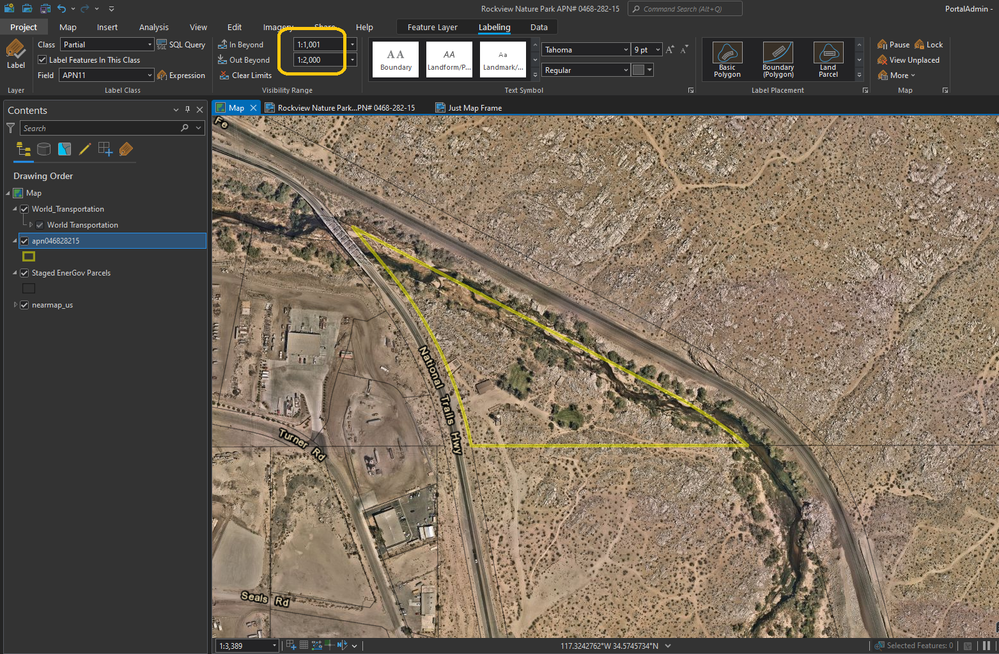Hide the Staged EnerGov Parcels layer
Screen dimensions: 999x654
coord(25,273)
